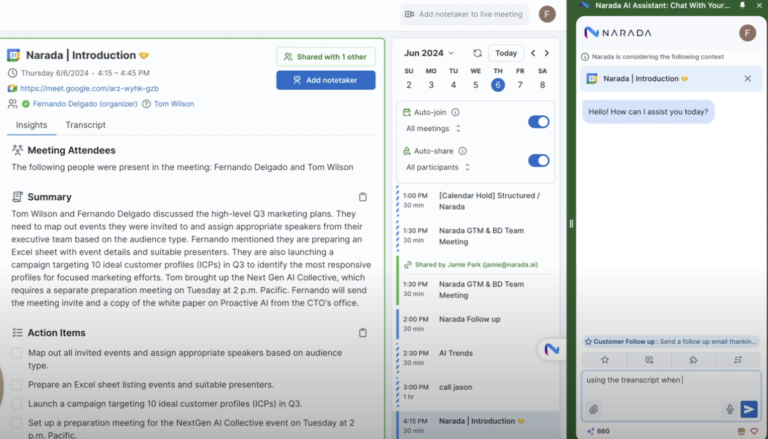The width and height of the screenshot is (768, 439).
Task: Click the microphone voice input icon
Action: point(729,409)
